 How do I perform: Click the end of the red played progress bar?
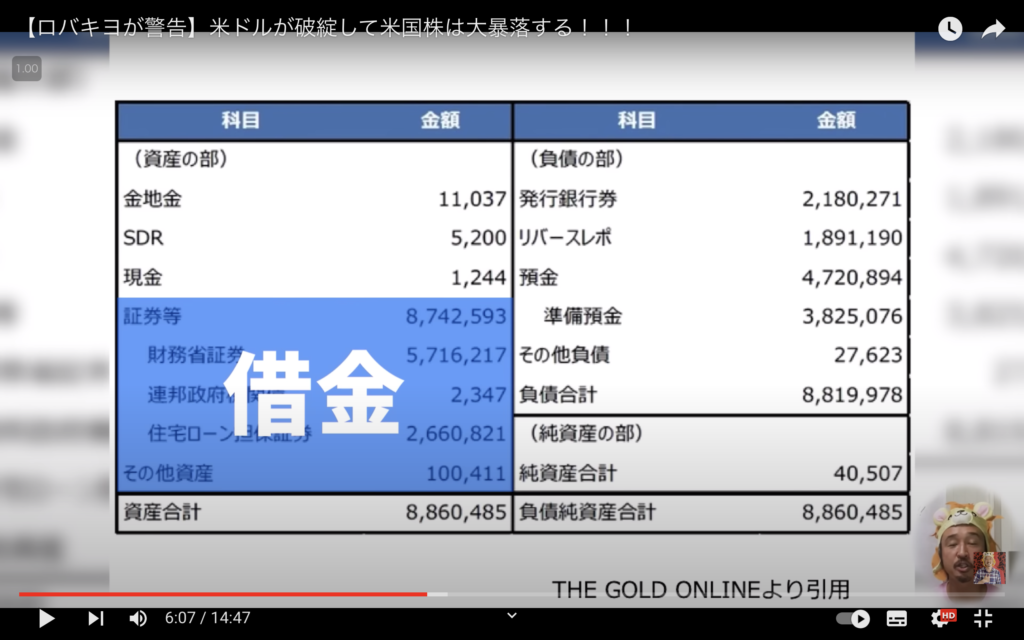(x=427, y=594)
